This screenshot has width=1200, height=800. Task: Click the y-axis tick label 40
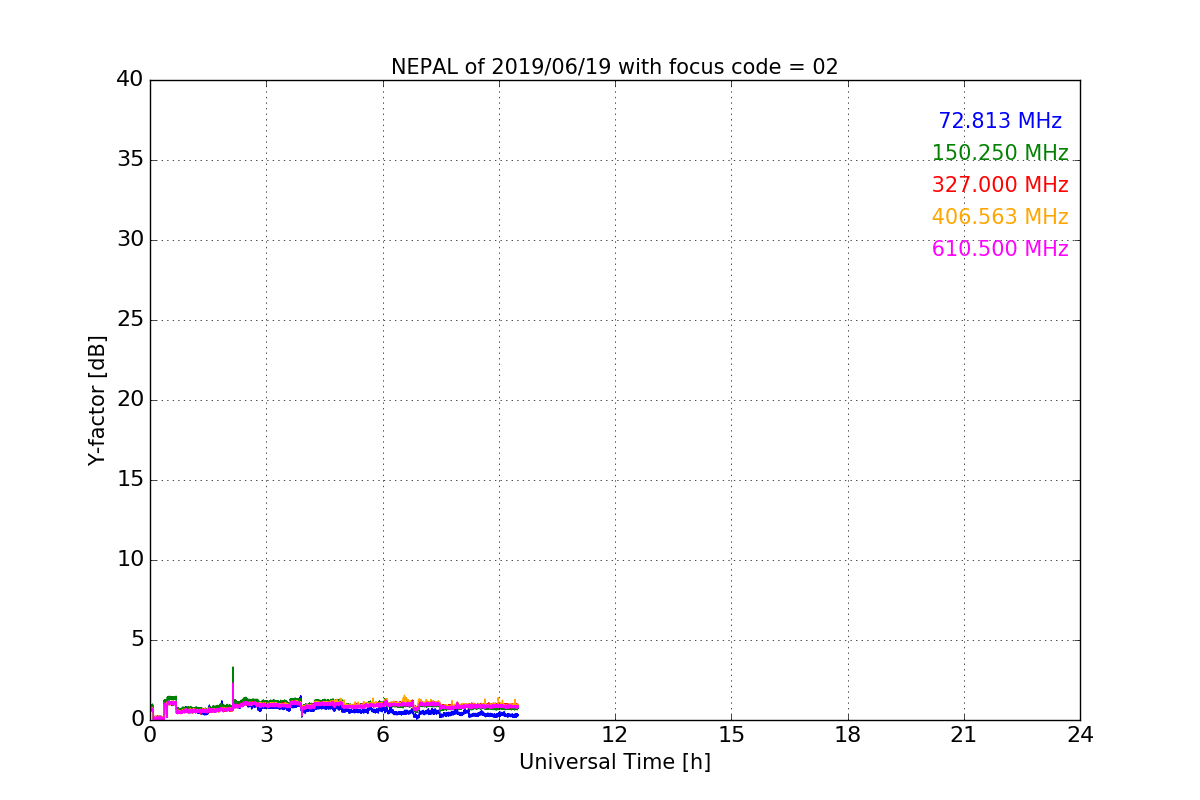pos(130,80)
